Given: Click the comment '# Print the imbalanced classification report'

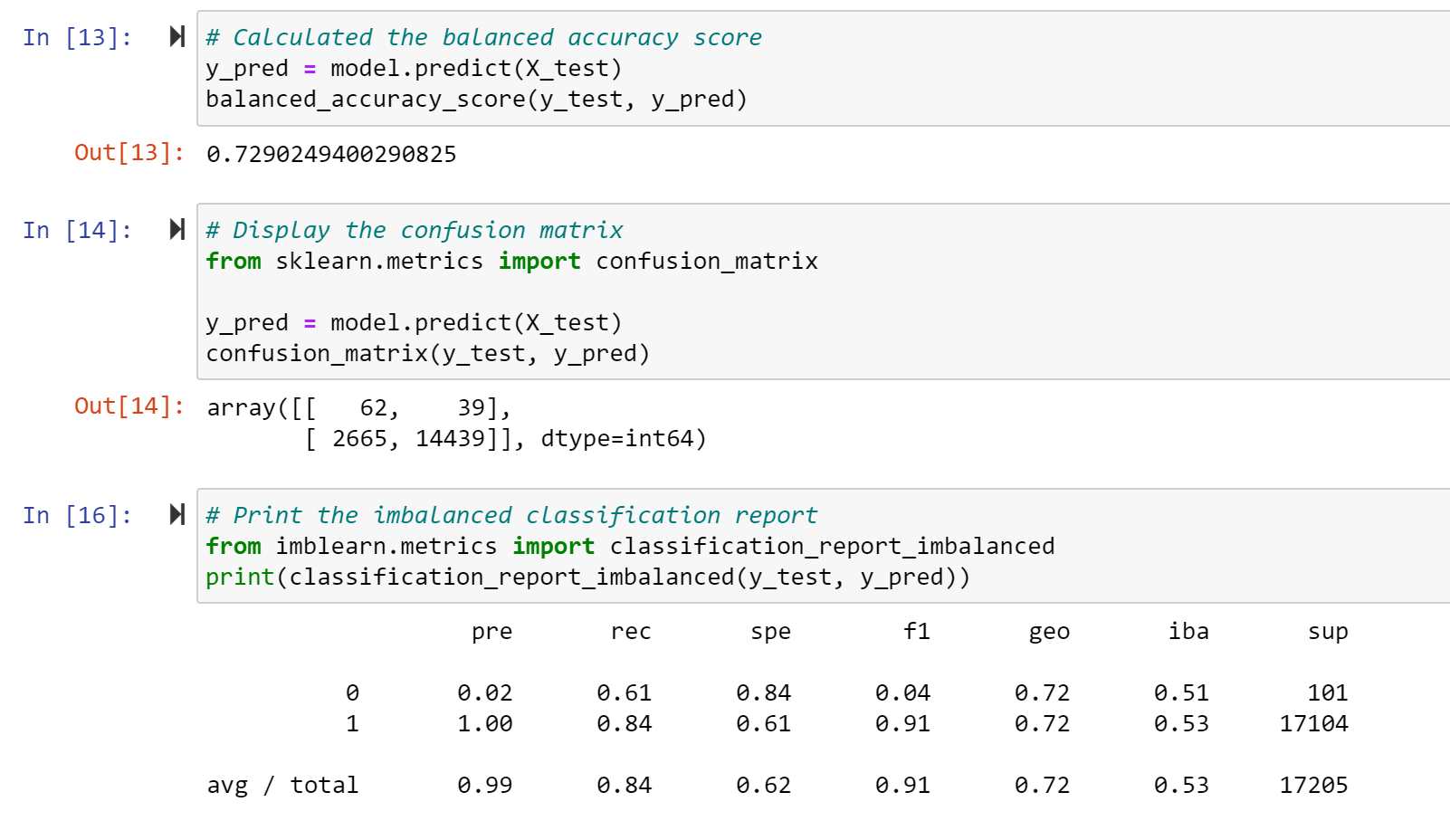Looking at the screenshot, I should tap(511, 515).
